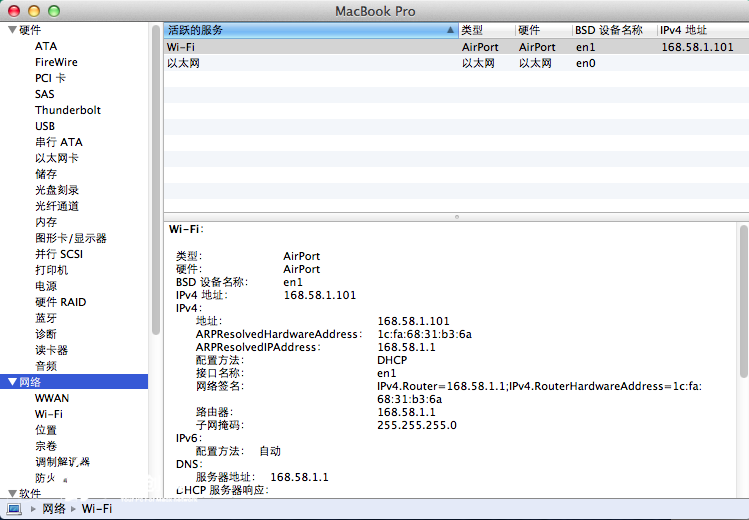Click the splitter handle above Wi-Fi details

pos(456,216)
